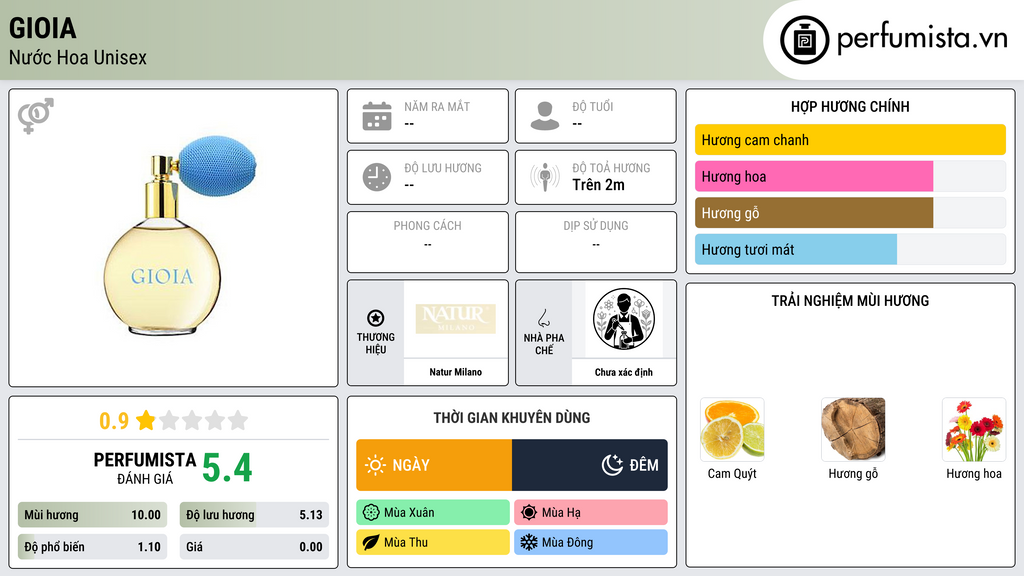Click the sun icon in Ngày
Viewport: 1024px width, 576px height.
pyautogui.click(x=375, y=465)
